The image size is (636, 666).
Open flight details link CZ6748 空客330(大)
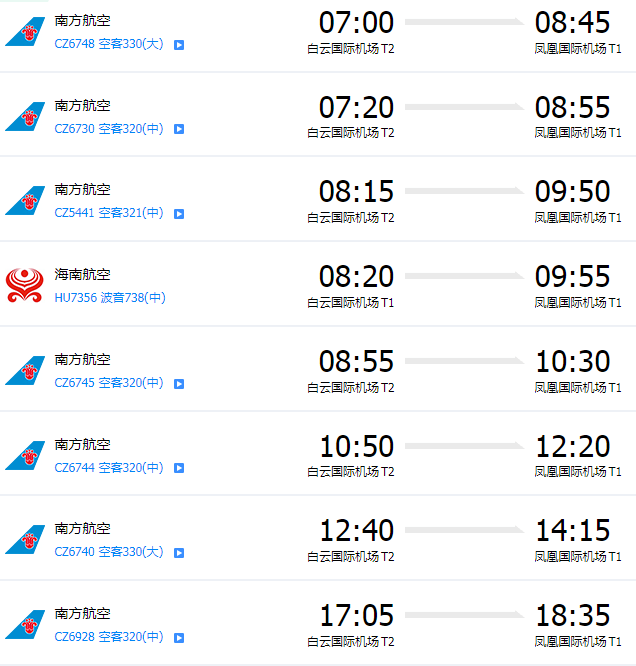109,44
